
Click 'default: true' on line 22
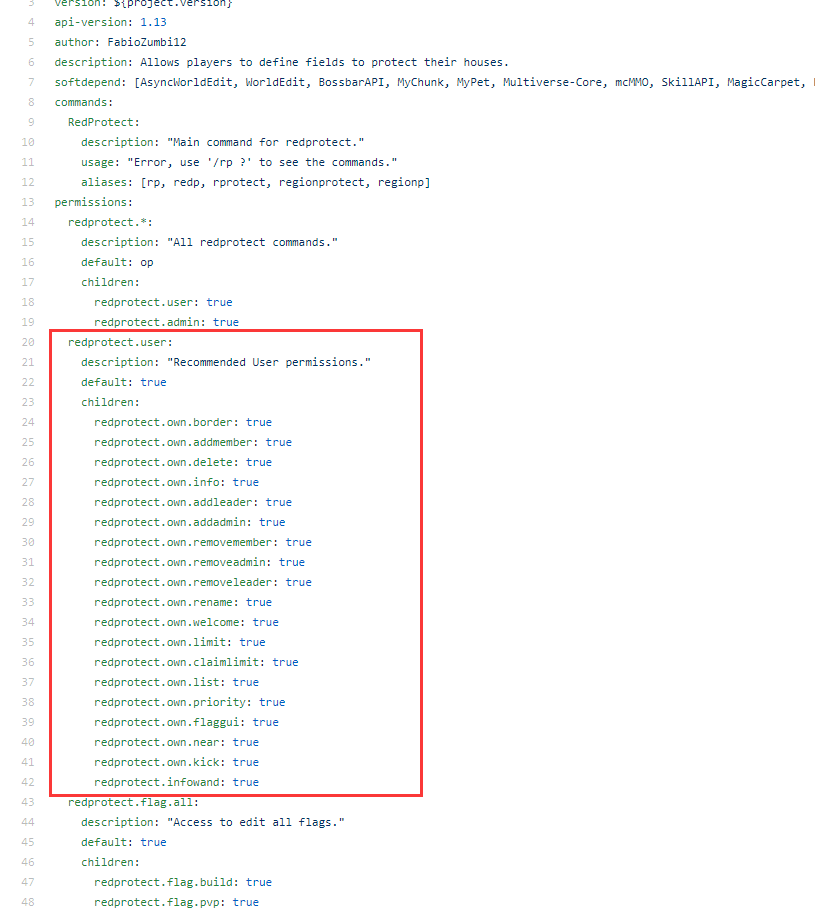[123, 382]
